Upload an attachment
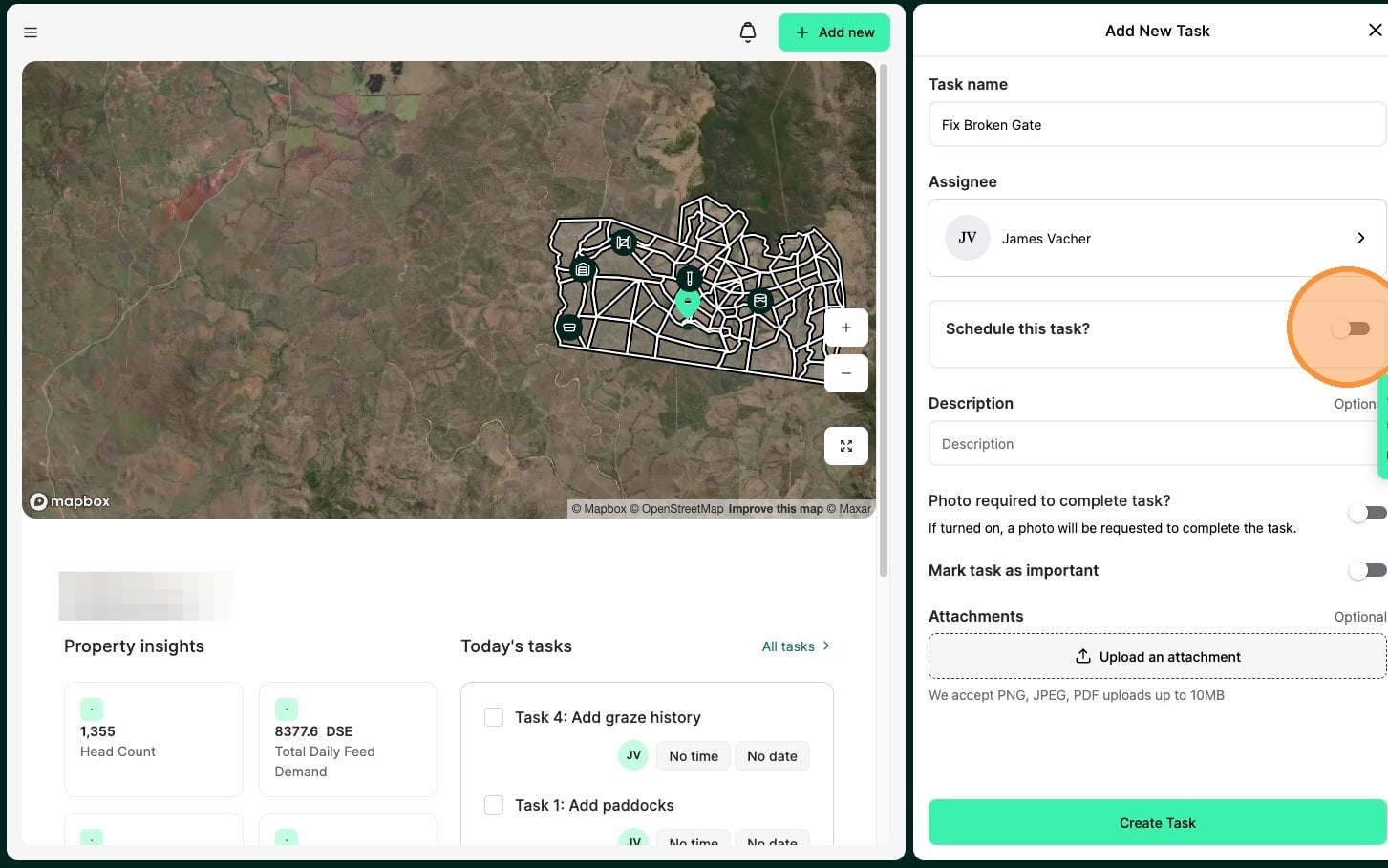 (1157, 657)
